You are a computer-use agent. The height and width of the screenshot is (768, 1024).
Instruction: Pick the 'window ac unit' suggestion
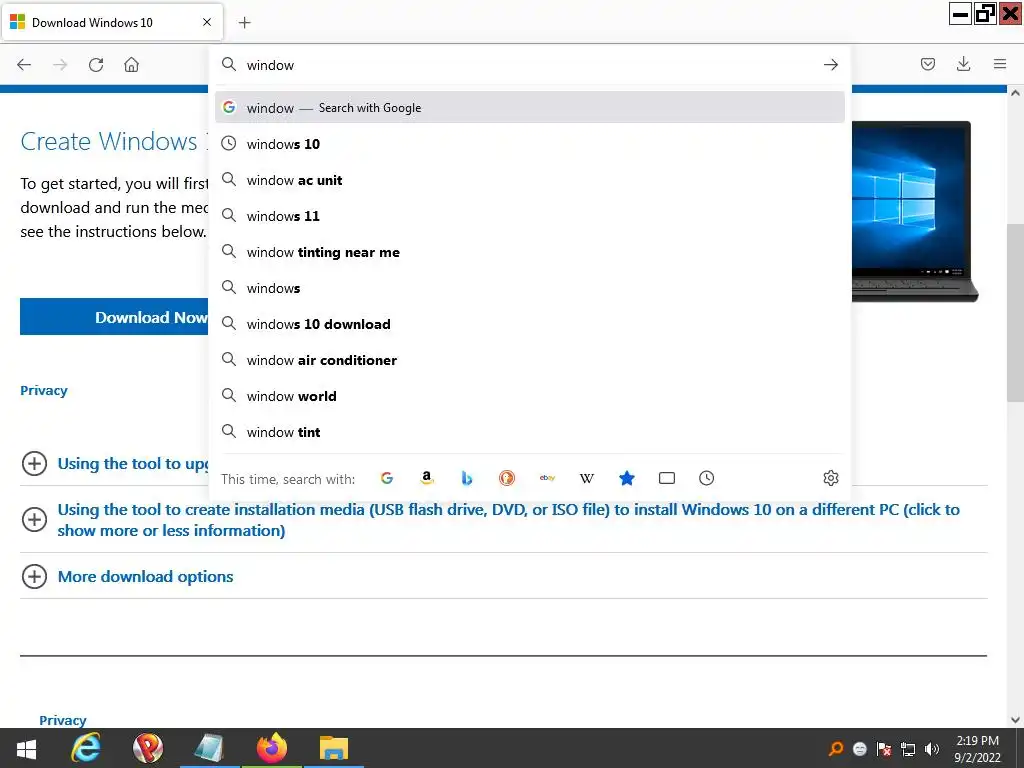(530, 180)
